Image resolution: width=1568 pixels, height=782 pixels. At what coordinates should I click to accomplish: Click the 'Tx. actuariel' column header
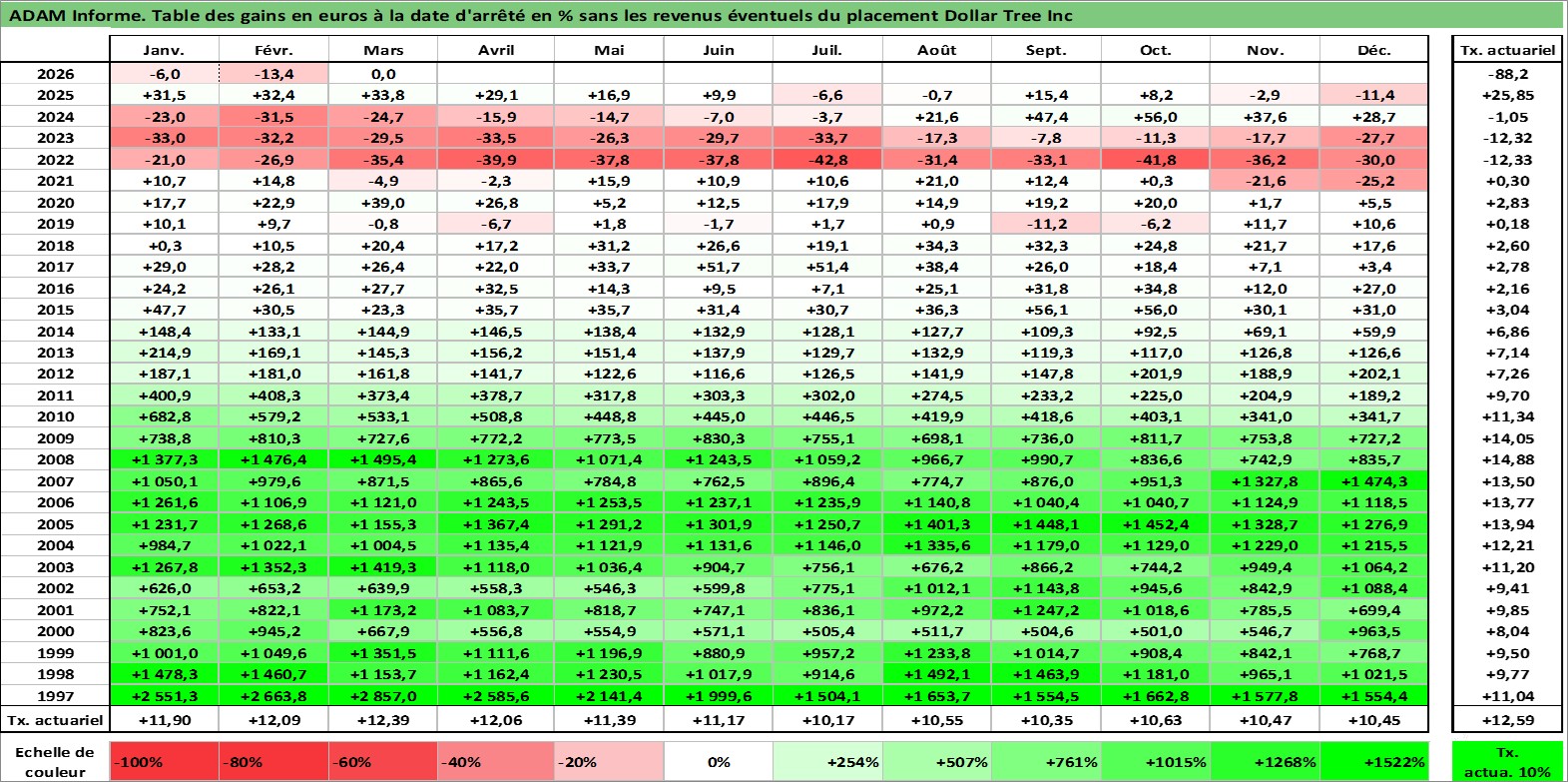pos(1508,50)
